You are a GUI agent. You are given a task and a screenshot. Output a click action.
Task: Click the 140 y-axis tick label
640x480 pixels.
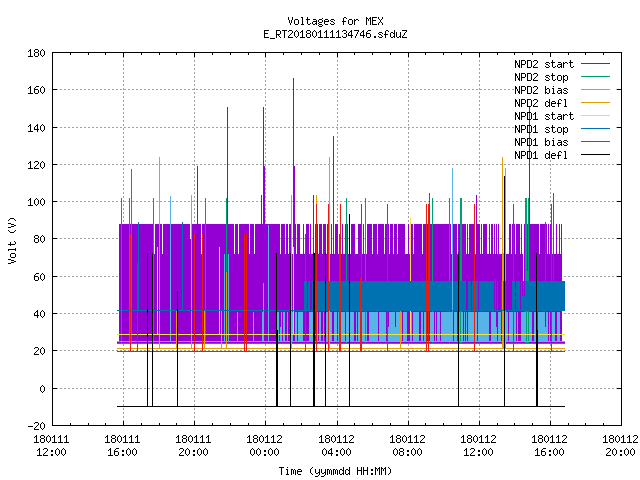(x=36, y=128)
